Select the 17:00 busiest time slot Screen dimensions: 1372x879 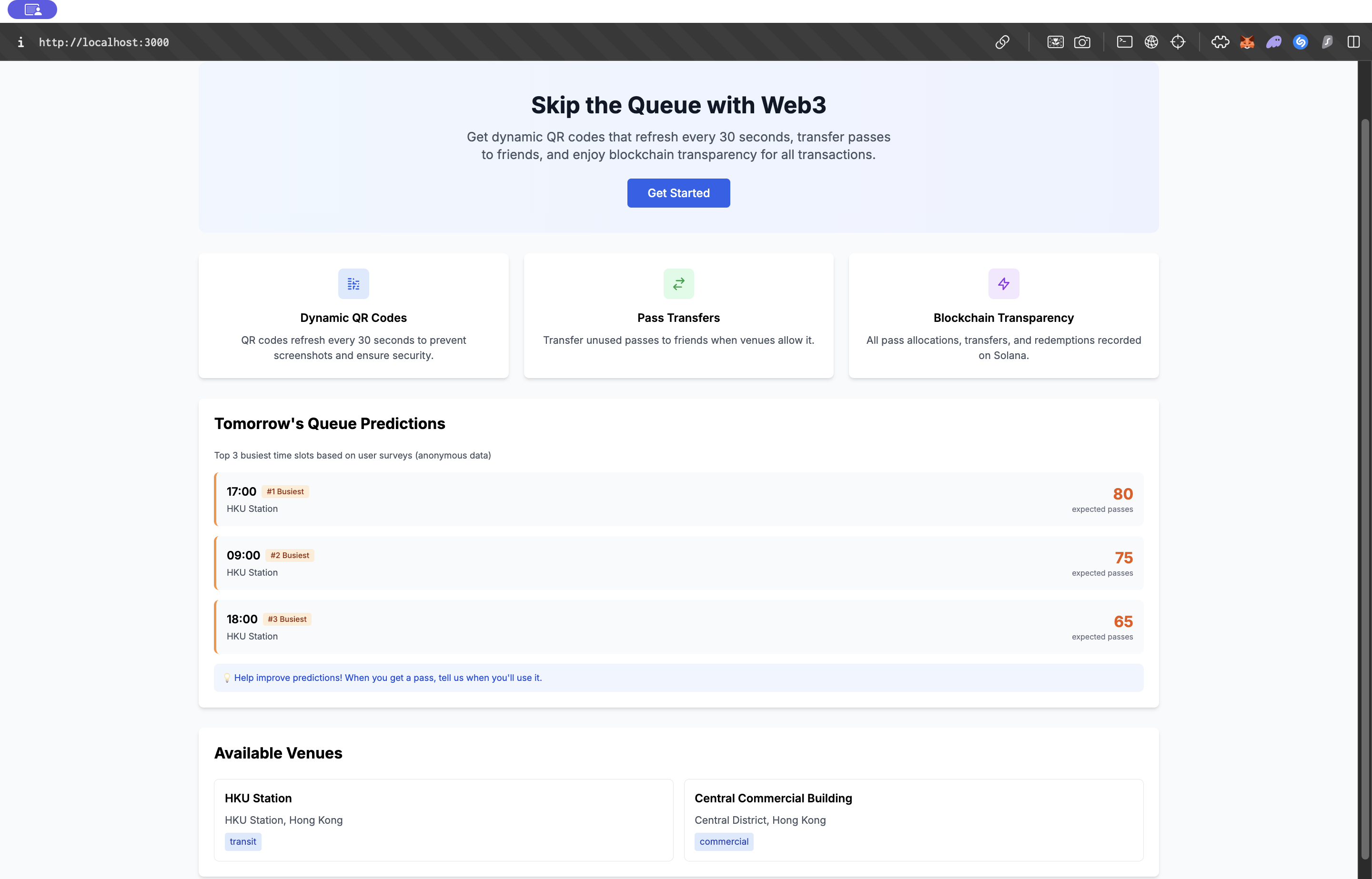coord(678,499)
